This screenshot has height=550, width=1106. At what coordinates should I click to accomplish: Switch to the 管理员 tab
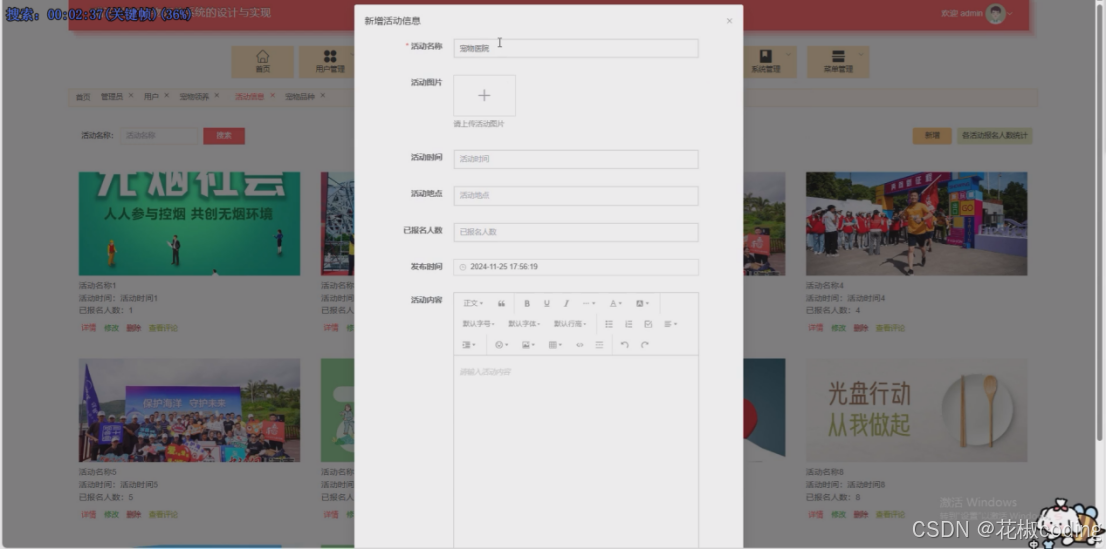point(111,97)
